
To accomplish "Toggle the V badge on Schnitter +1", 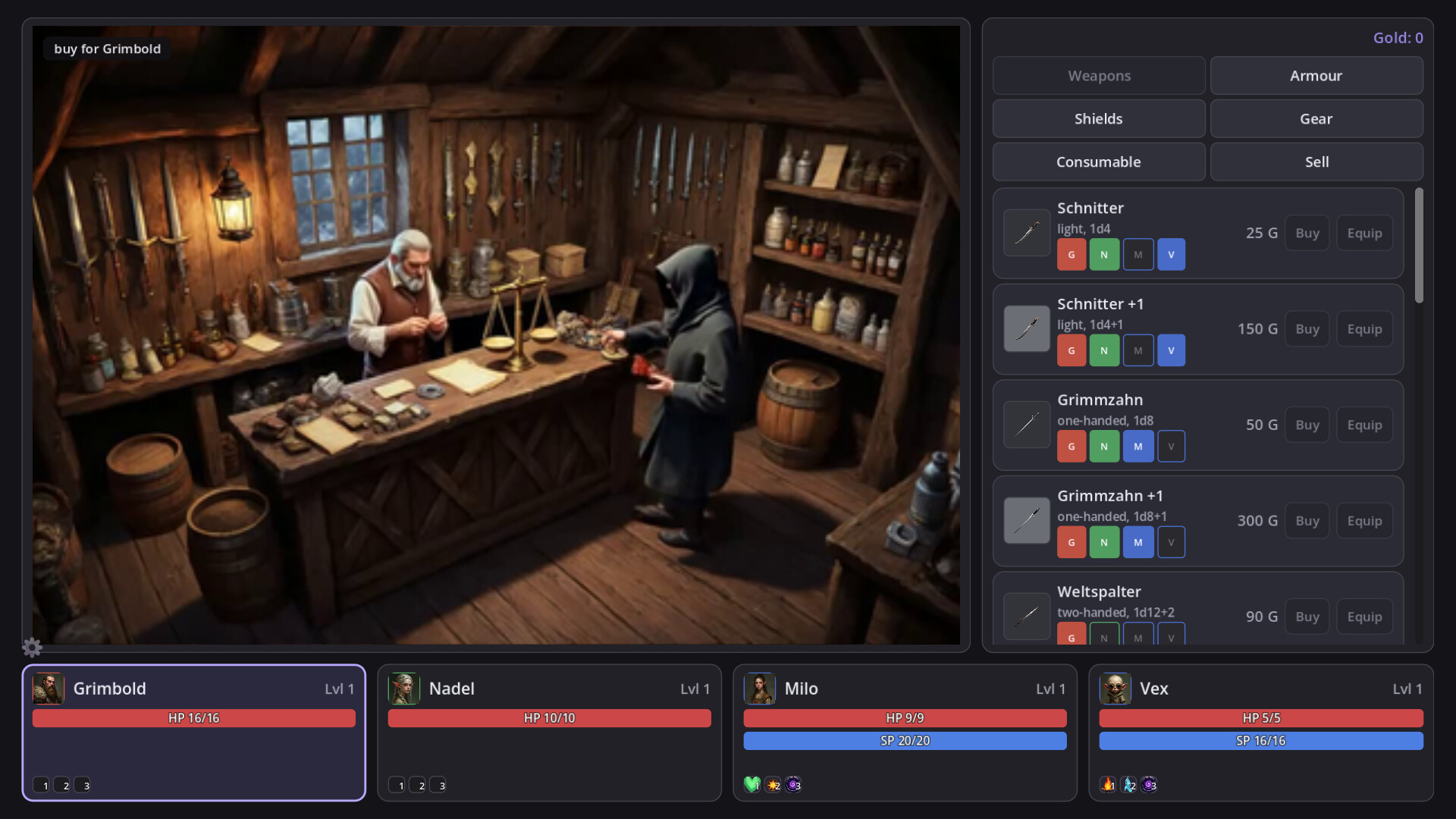I will [1172, 350].
